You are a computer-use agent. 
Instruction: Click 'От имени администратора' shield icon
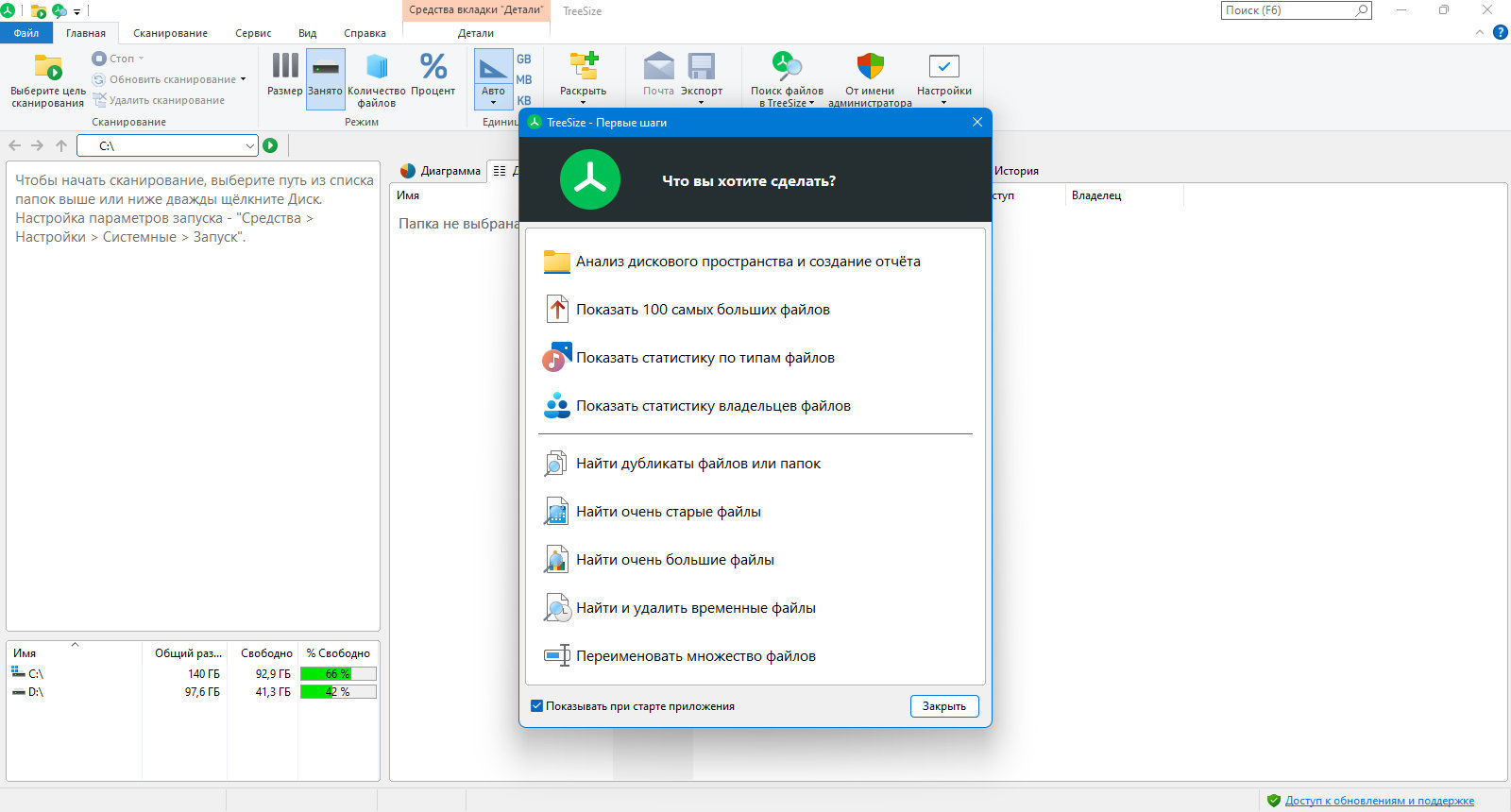coord(870,68)
